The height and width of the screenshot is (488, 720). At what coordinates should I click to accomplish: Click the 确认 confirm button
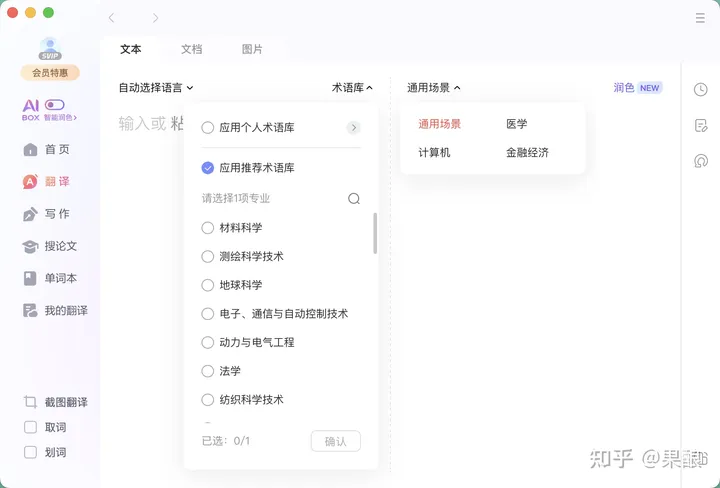point(336,441)
